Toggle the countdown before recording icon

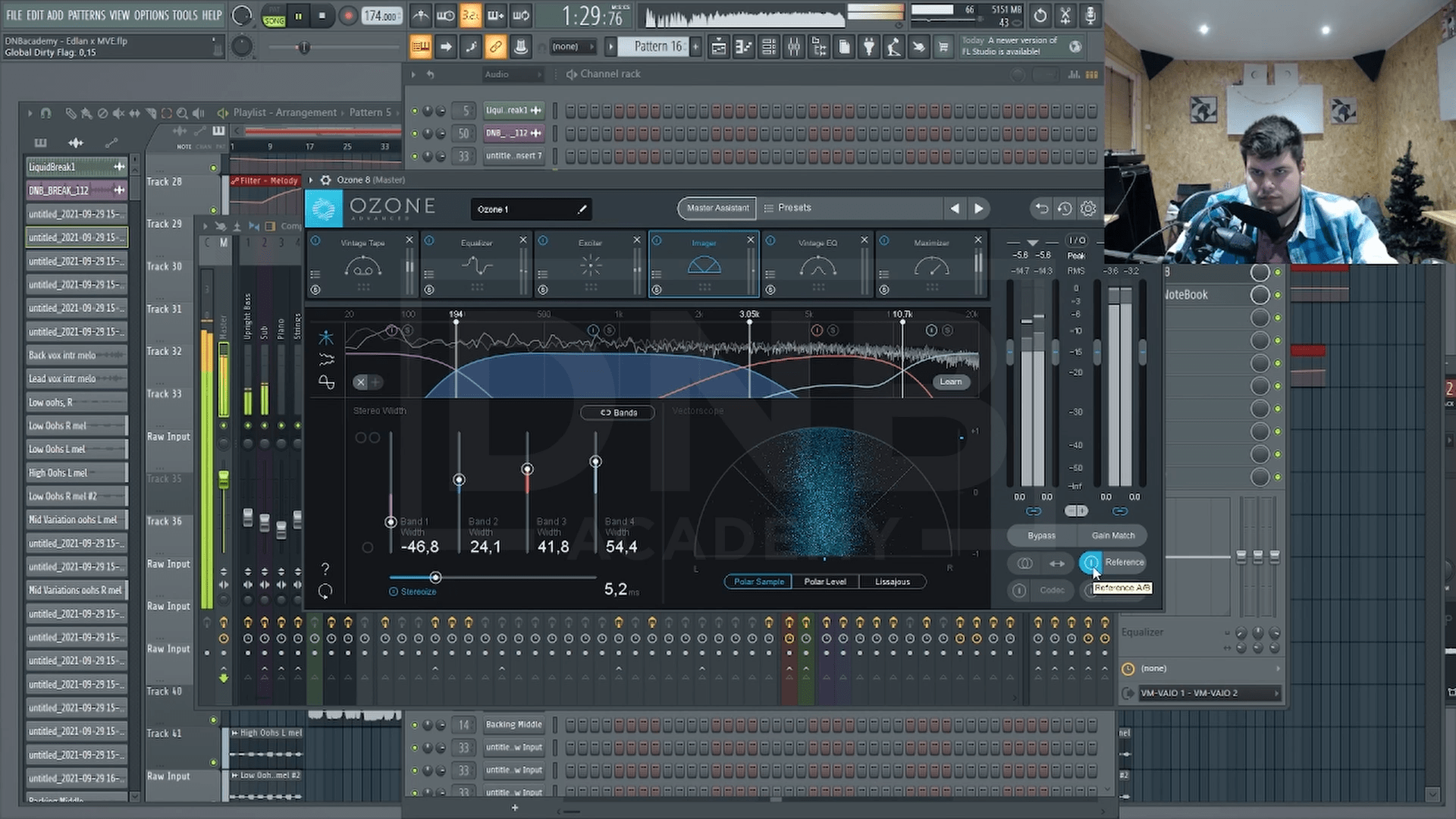471,15
